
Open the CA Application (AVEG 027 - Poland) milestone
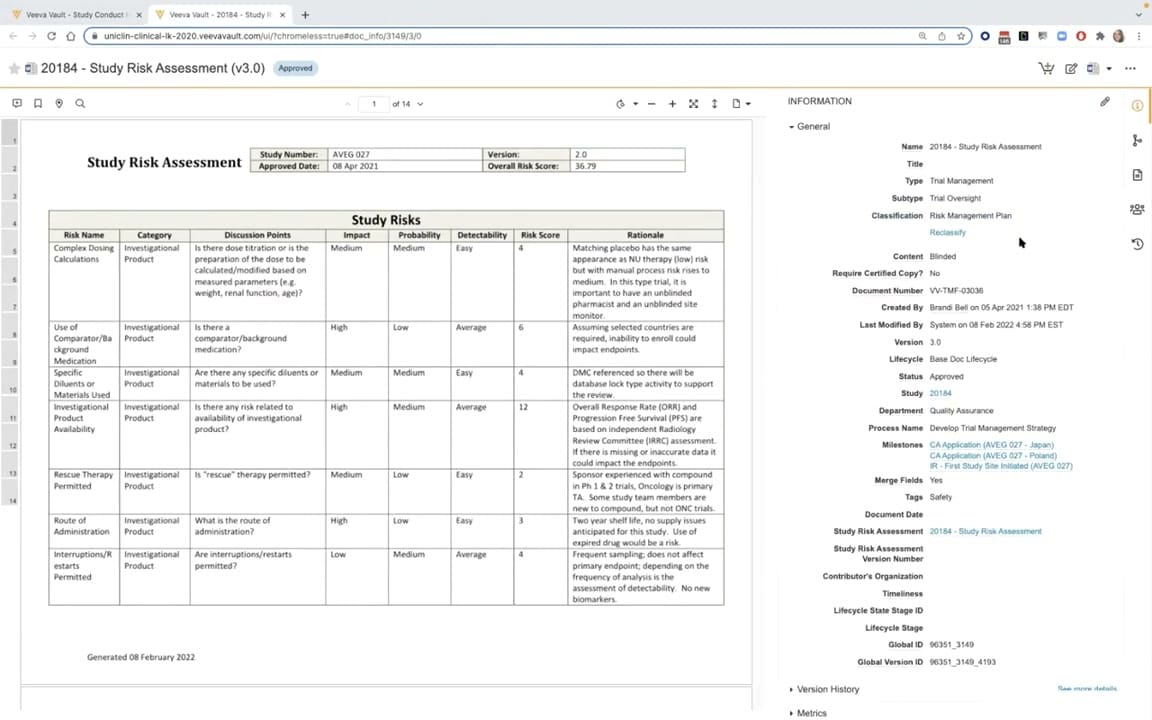point(993,456)
